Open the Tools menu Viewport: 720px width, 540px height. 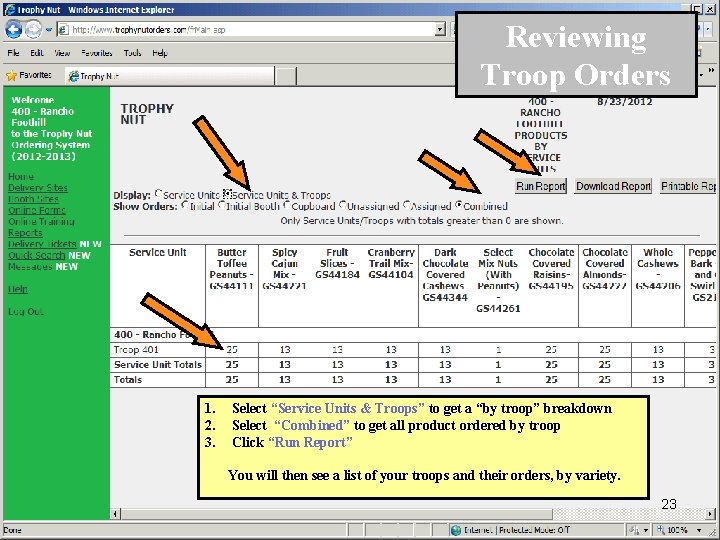click(x=132, y=53)
